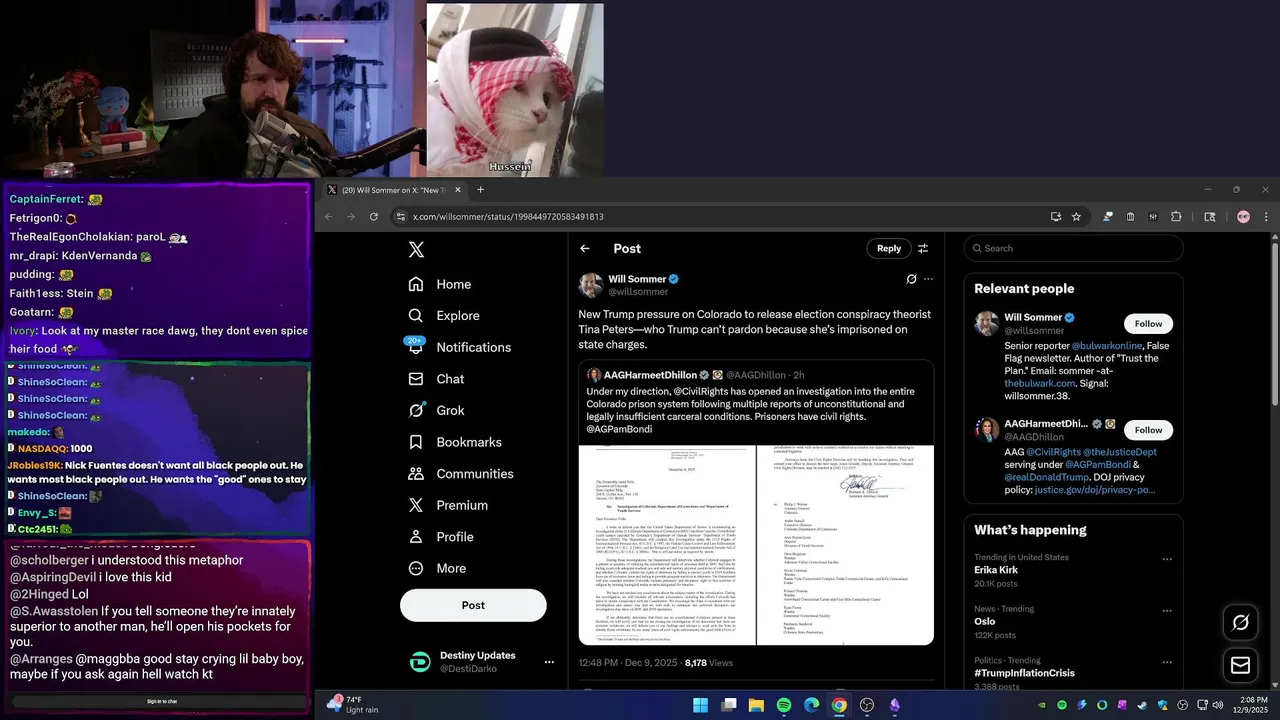
Task: Click the large white Post button
Action: (473, 605)
